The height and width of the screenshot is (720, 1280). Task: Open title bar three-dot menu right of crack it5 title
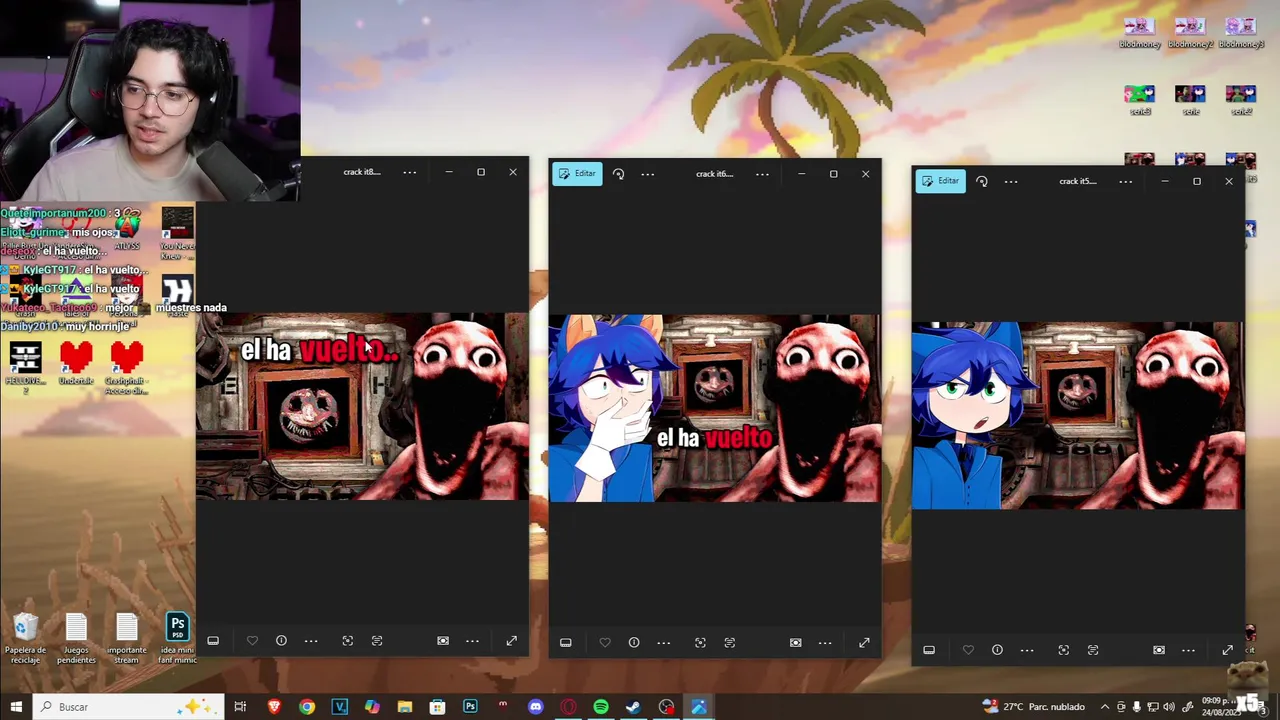[x=1125, y=181]
